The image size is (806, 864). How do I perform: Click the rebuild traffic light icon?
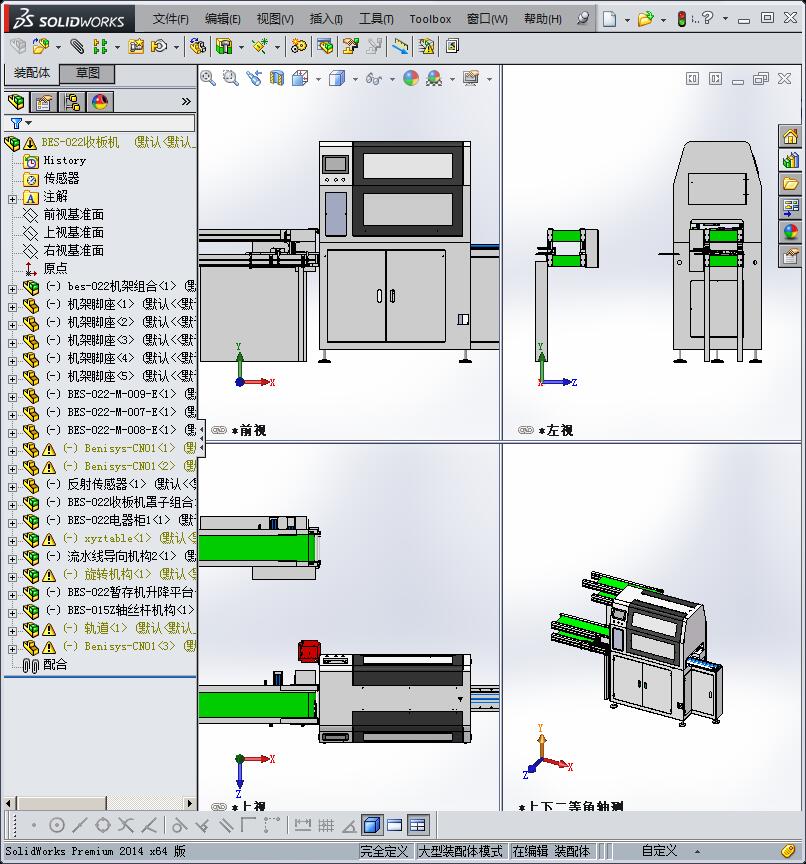point(681,19)
